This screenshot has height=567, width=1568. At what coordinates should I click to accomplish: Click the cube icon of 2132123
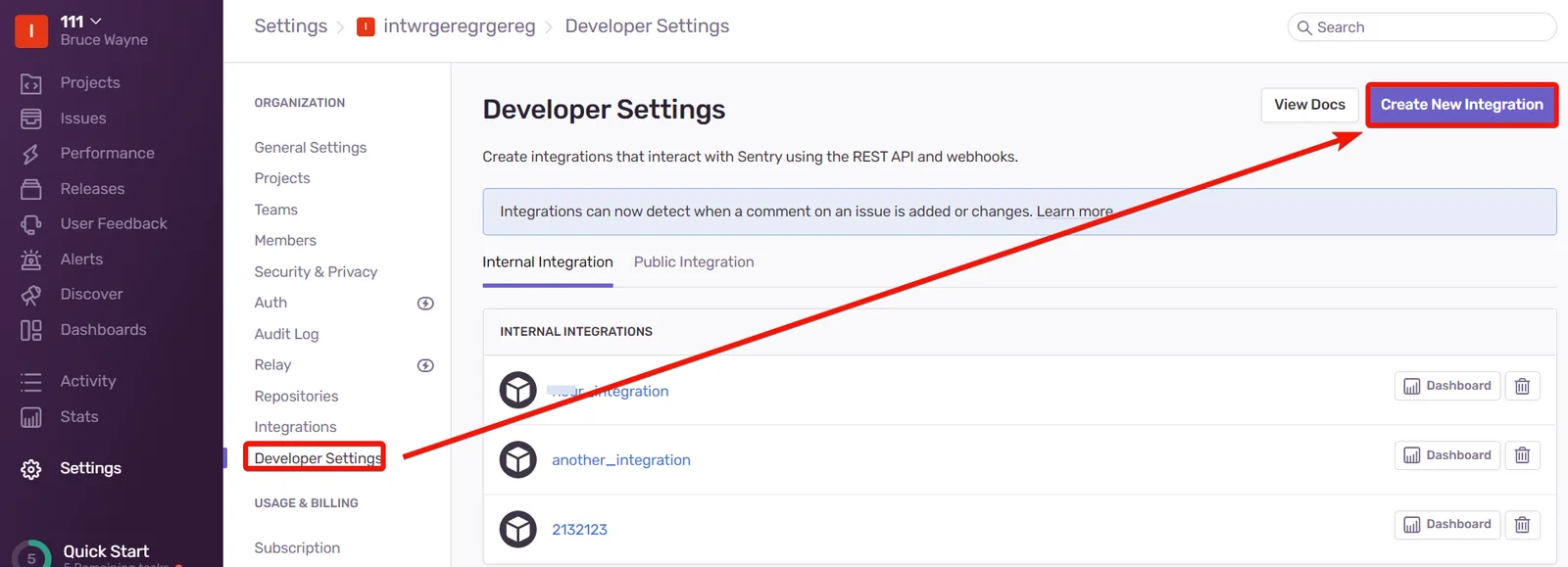[x=518, y=529]
